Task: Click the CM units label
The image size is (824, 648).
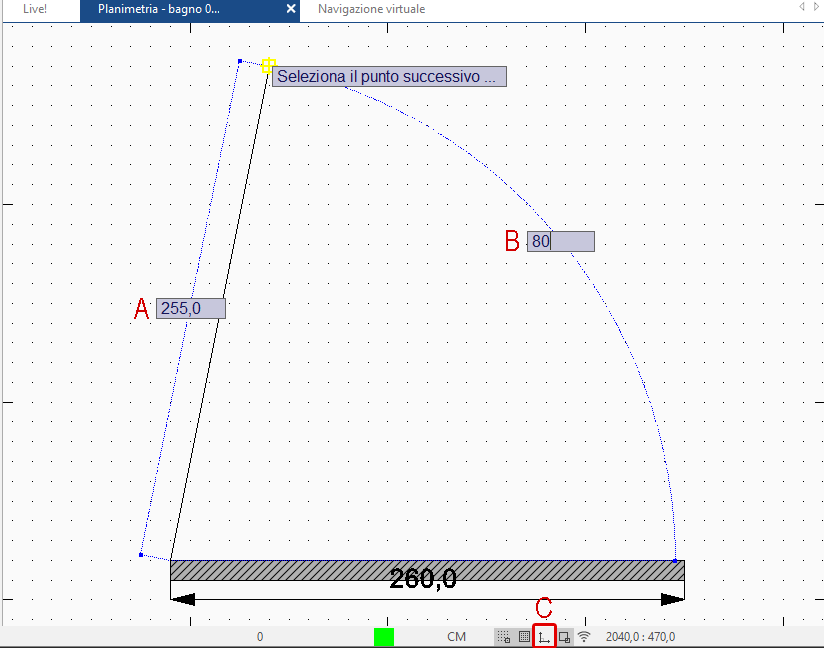Action: point(456,637)
